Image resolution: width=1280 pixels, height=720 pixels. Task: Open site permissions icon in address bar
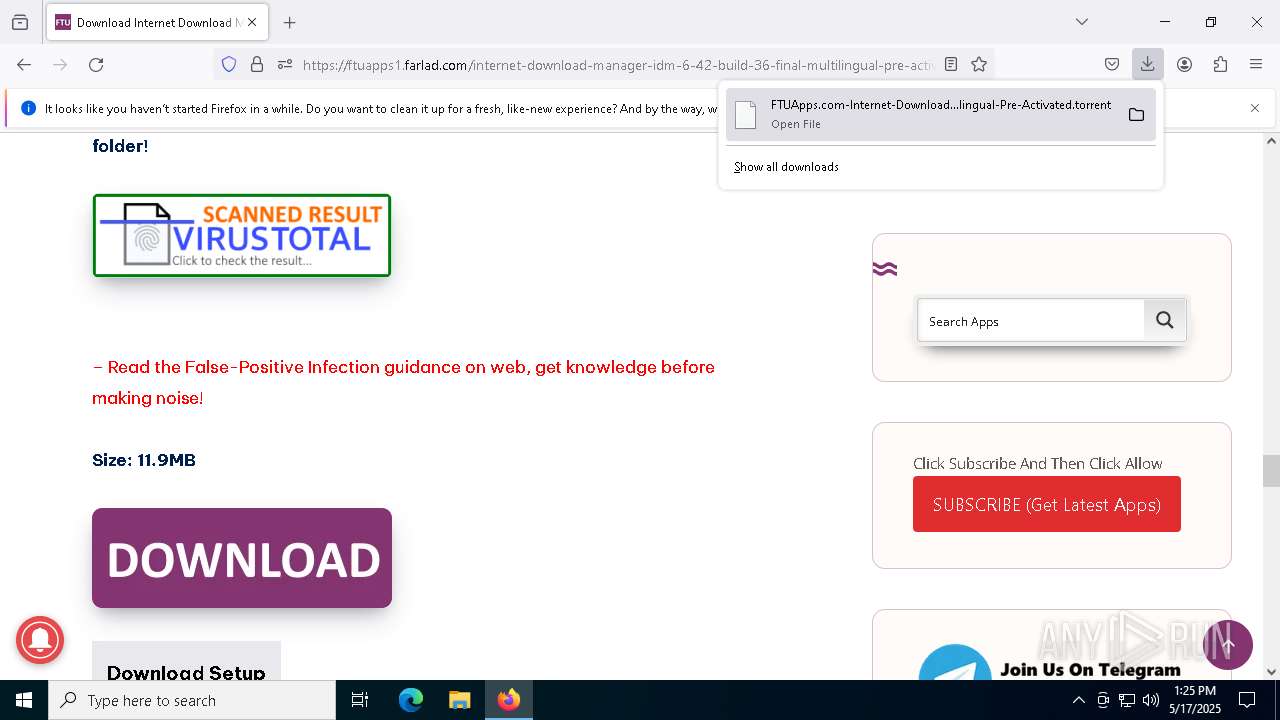pyautogui.click(x=284, y=64)
